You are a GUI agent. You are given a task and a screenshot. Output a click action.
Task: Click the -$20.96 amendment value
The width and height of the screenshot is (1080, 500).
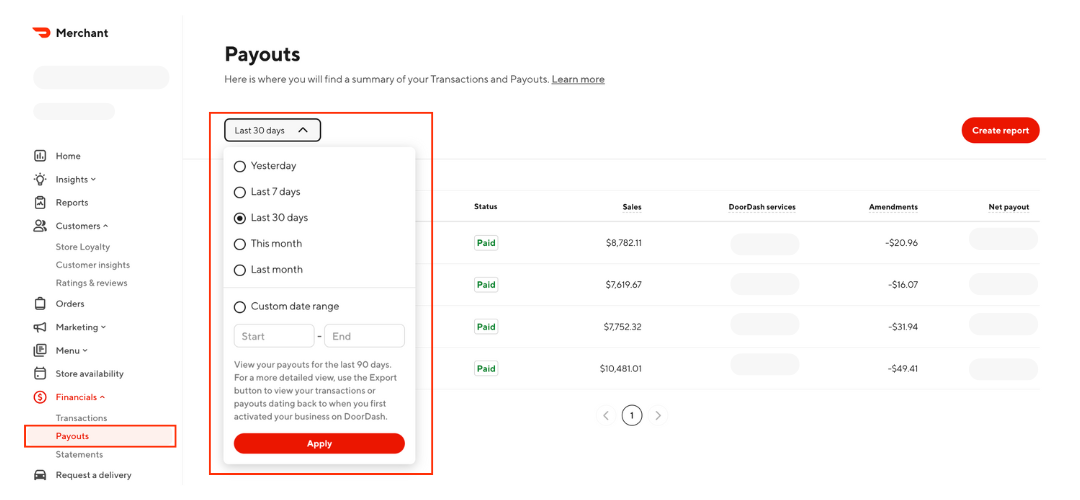click(902, 243)
